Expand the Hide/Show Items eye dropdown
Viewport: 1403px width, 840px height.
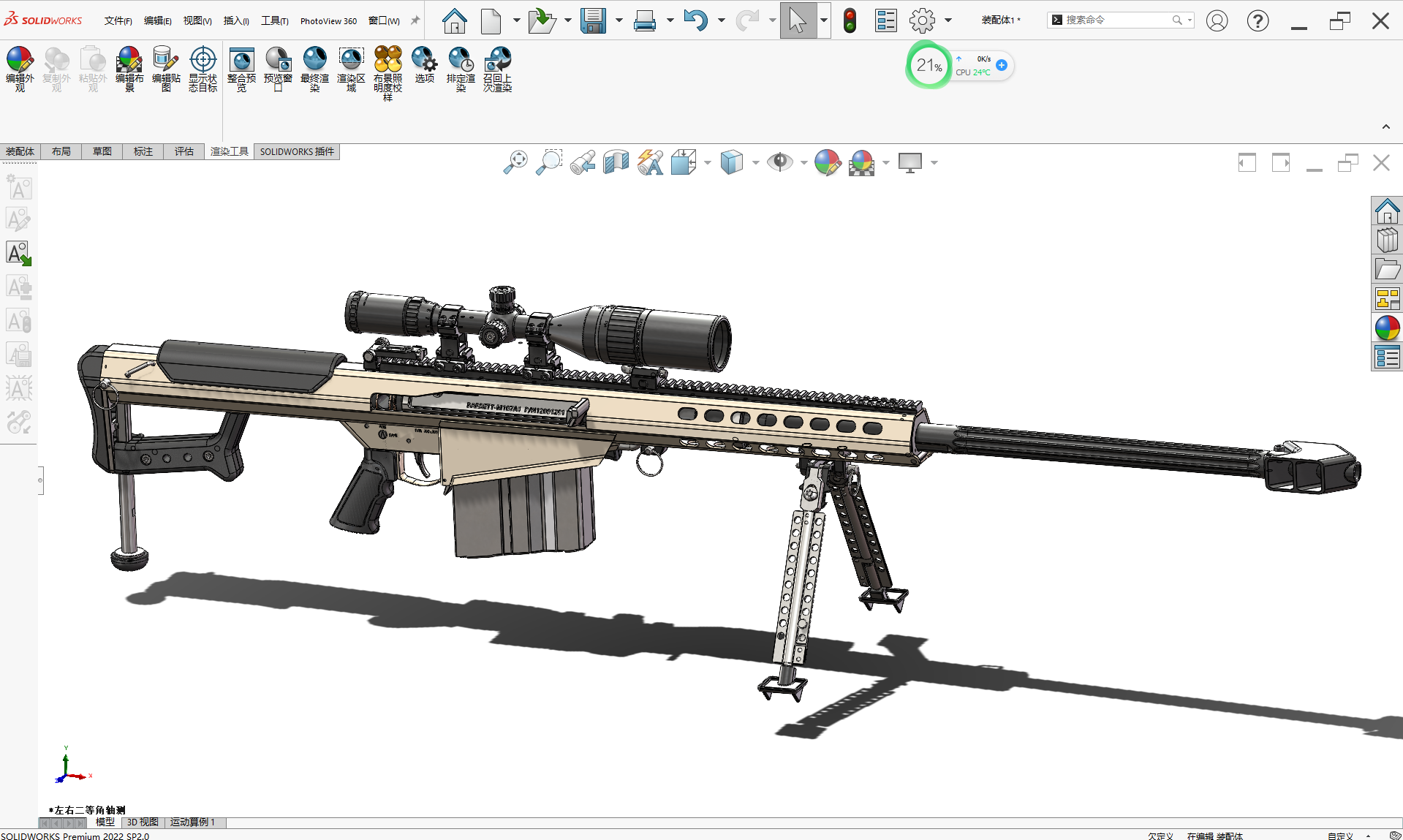pyautogui.click(x=803, y=162)
